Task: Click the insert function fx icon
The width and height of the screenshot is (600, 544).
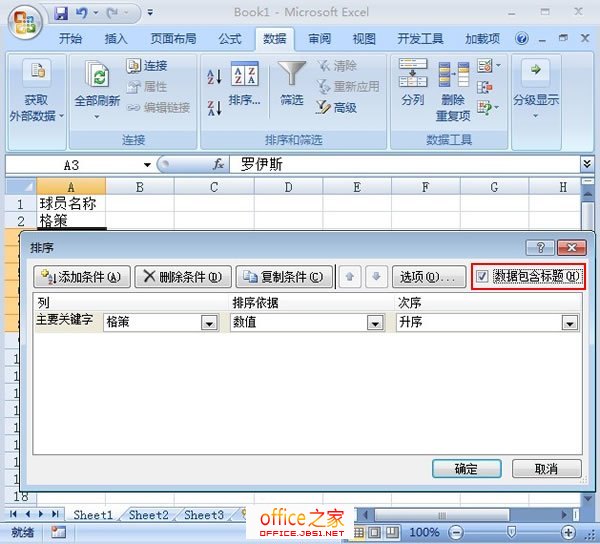Action: tap(218, 164)
